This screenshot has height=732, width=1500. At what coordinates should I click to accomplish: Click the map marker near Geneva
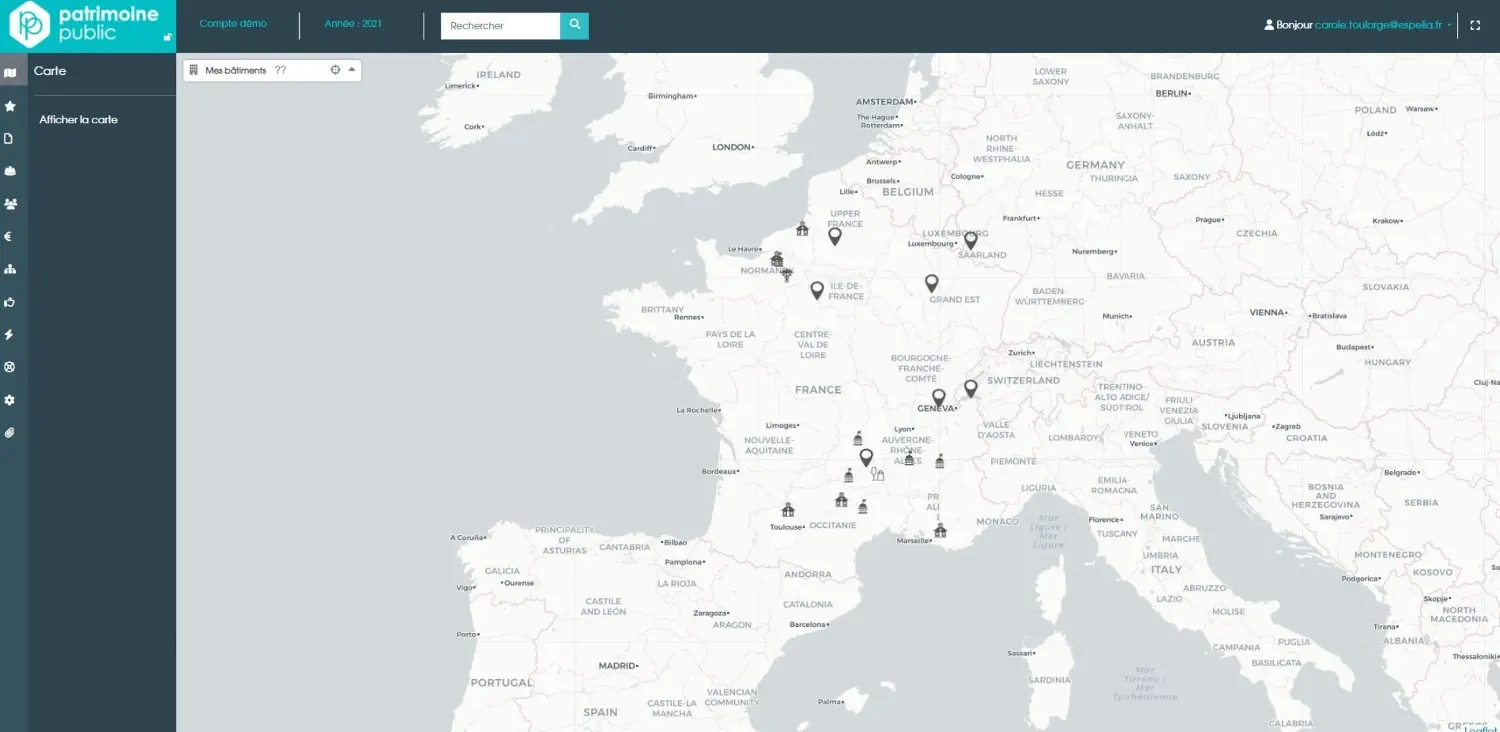[937, 396]
